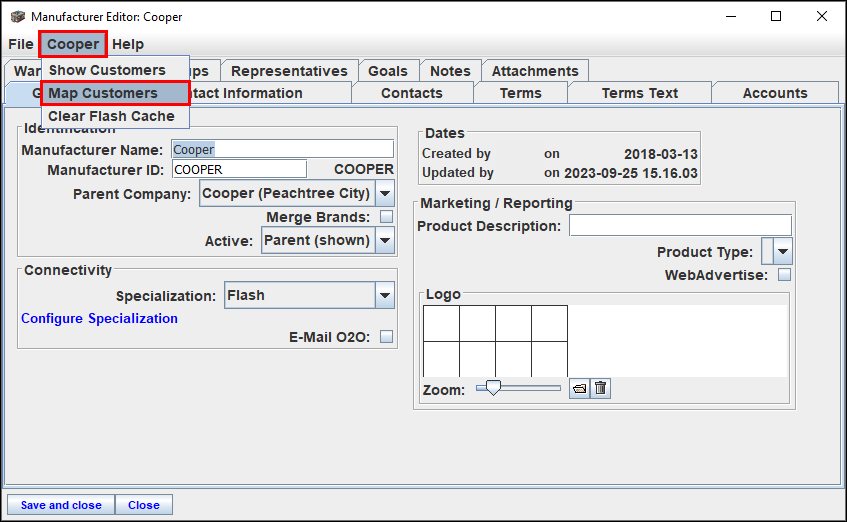The image size is (847, 522).
Task: Maximize the Manufacturer Editor window
Action: point(776,17)
